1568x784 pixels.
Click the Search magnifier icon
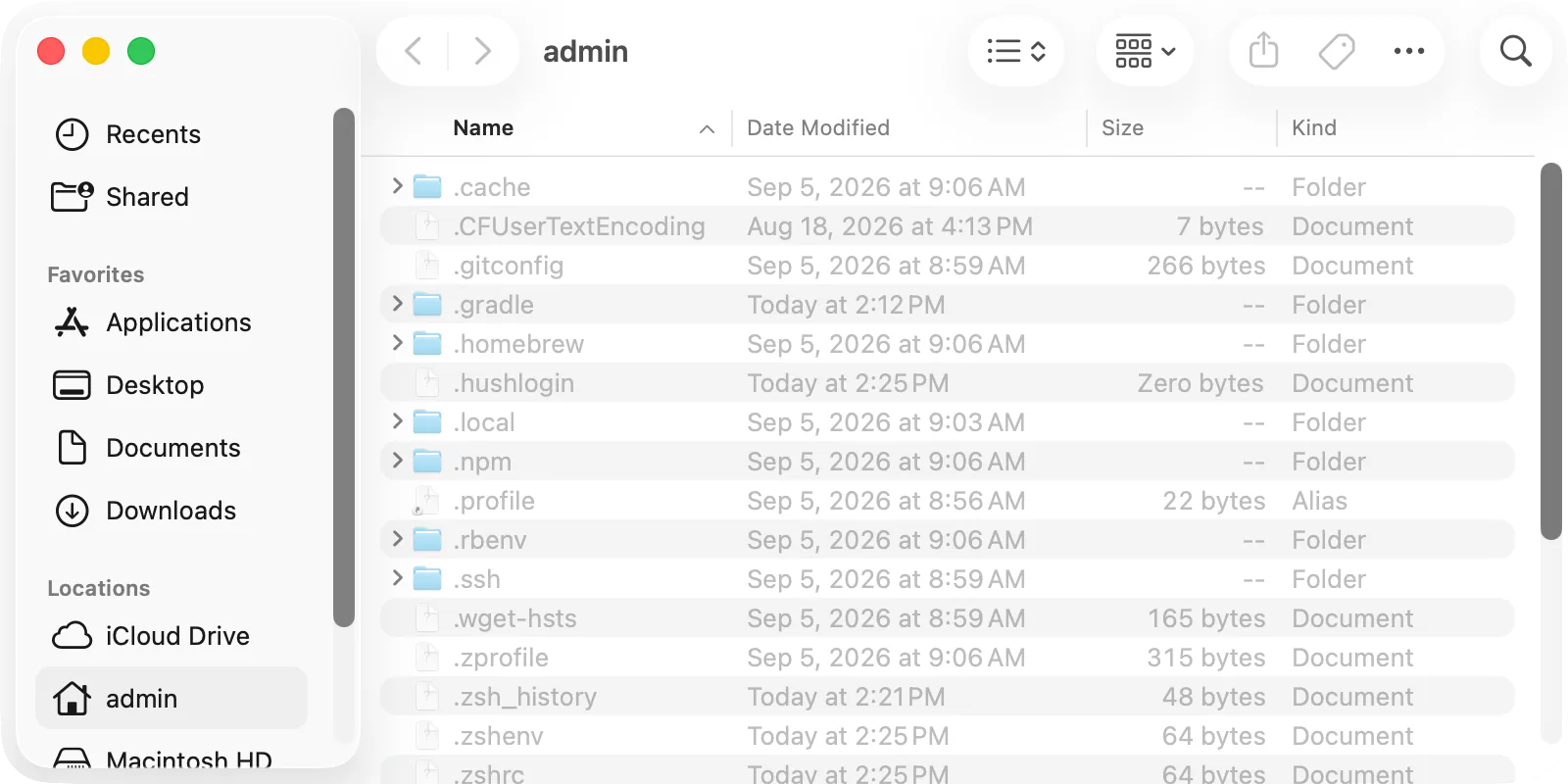(x=1516, y=51)
